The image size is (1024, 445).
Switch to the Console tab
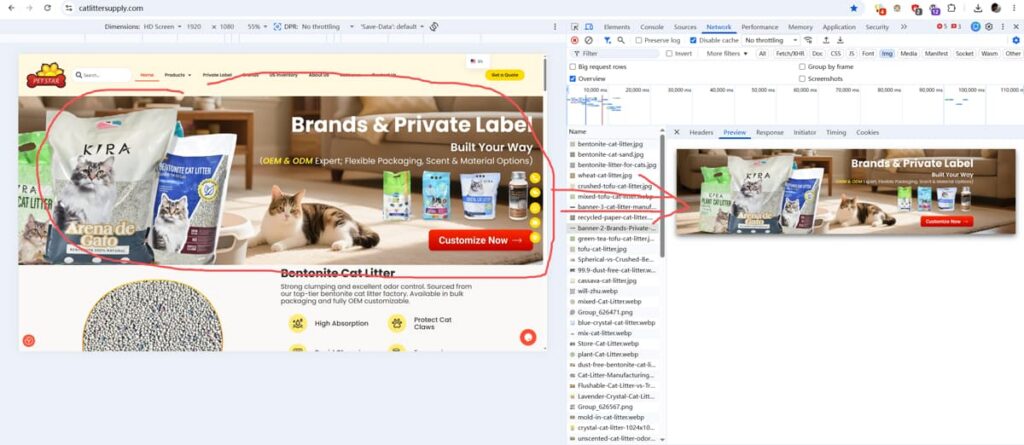652,27
